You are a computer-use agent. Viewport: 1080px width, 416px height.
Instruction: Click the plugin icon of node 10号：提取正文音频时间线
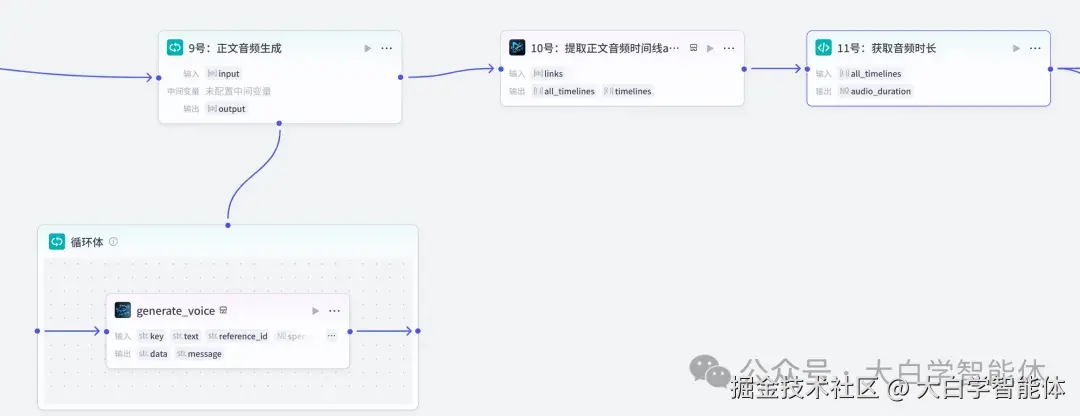(517, 48)
